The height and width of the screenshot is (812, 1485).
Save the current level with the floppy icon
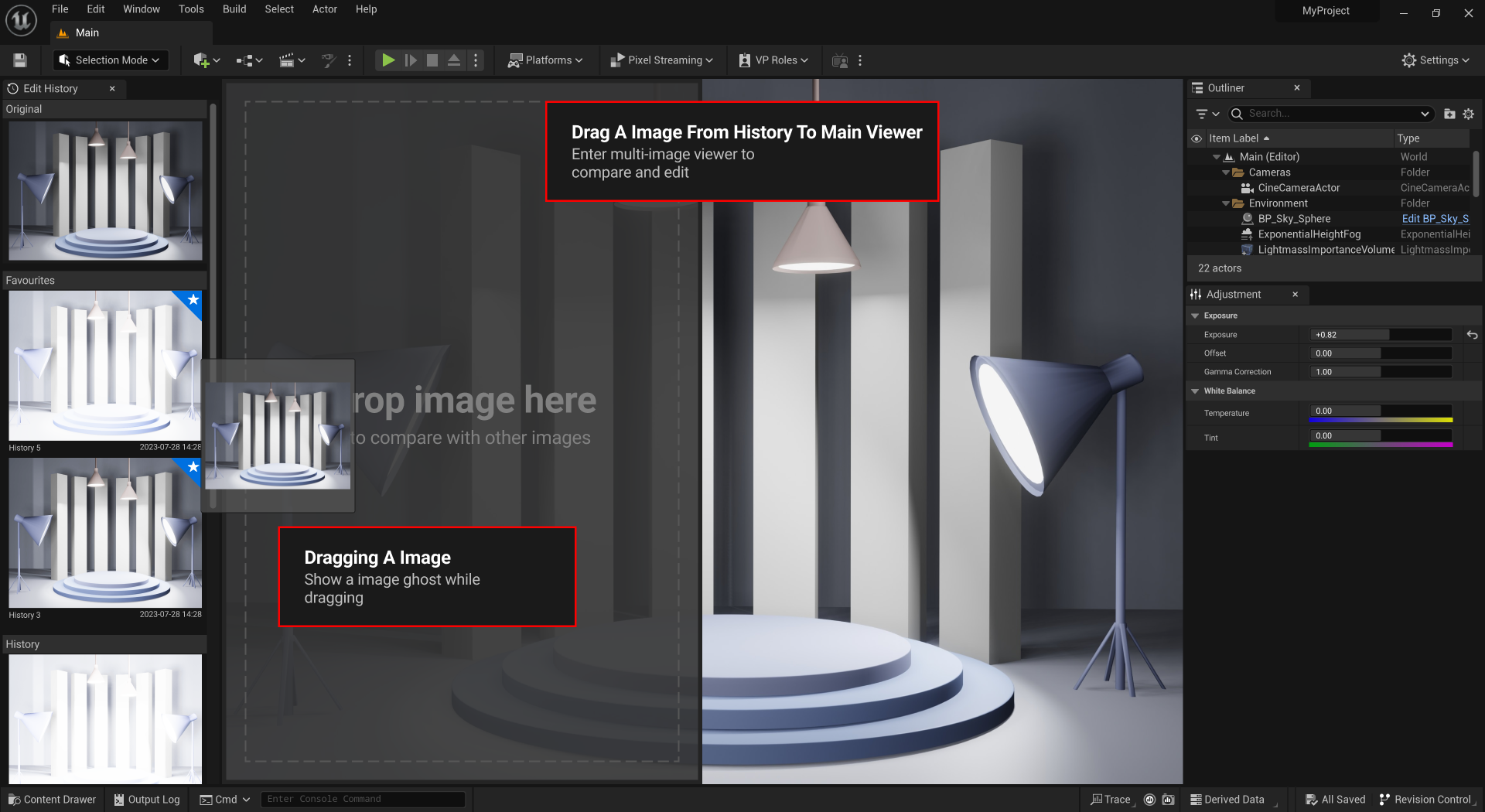[x=21, y=60]
